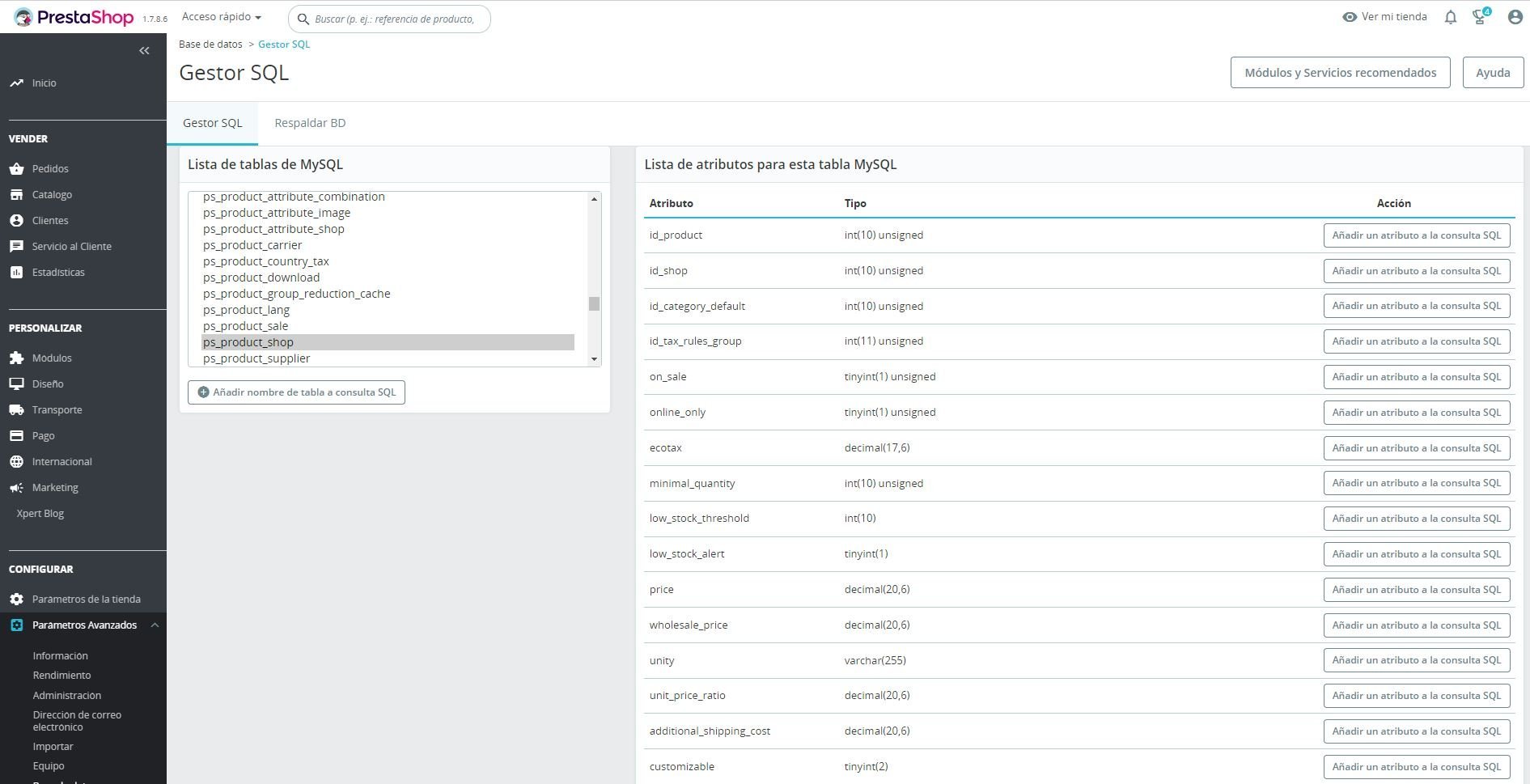Screen dimensions: 1530x784
Task: Open Catalogo in the sidebar menu
Action: click(x=52, y=194)
